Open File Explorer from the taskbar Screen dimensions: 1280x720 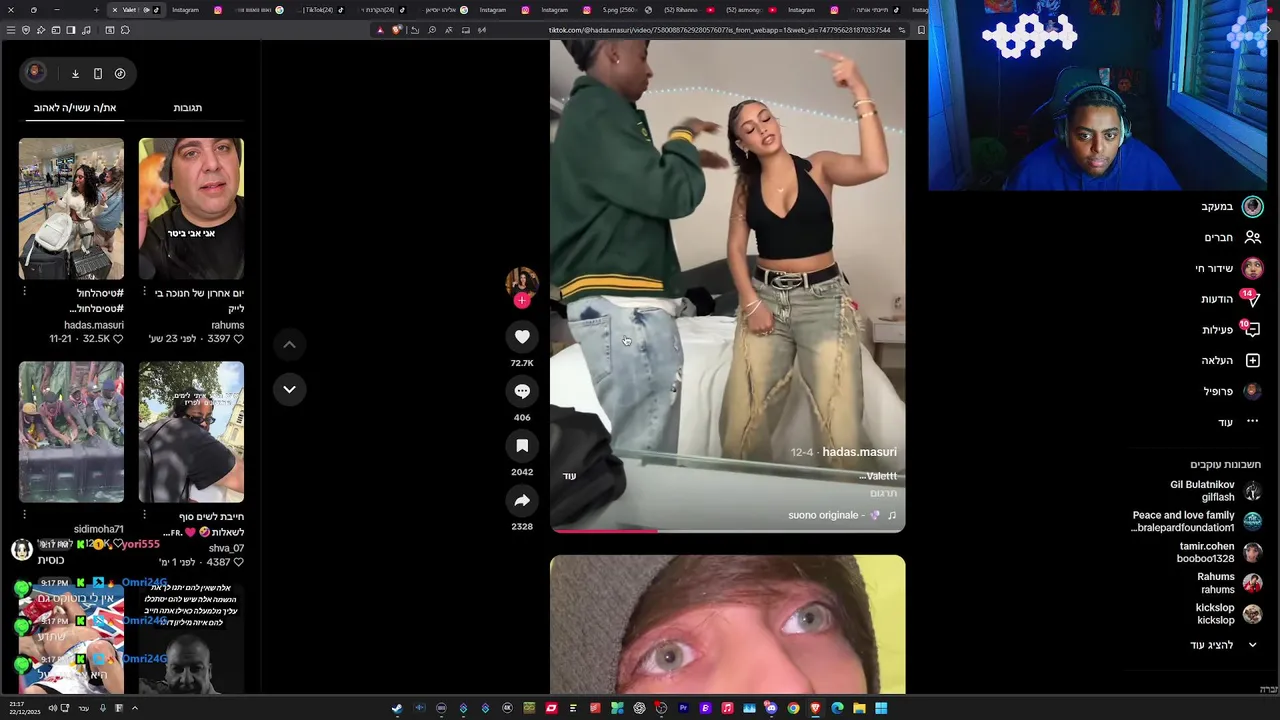click(859, 708)
